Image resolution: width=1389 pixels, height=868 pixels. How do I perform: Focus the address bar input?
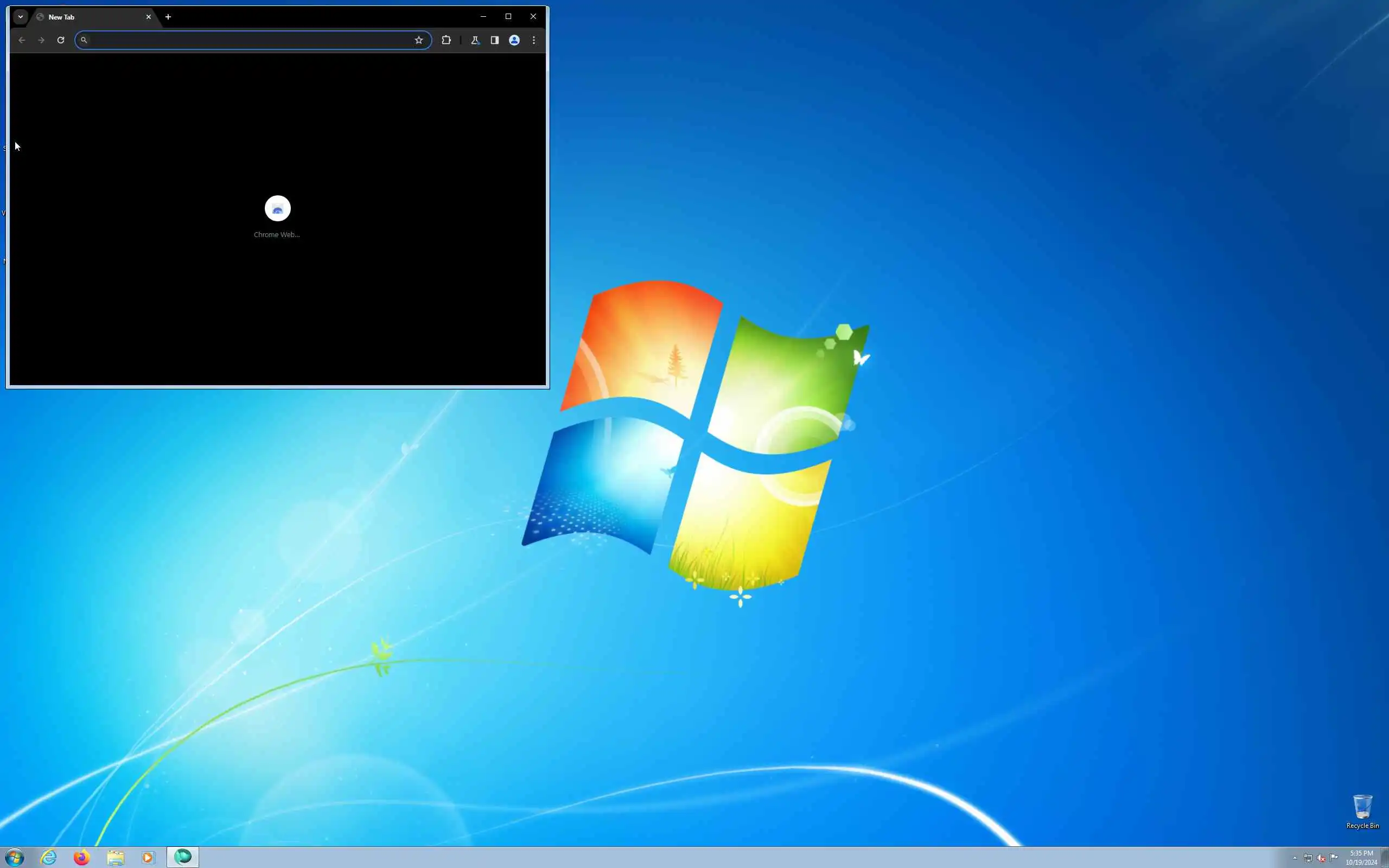[x=247, y=40]
